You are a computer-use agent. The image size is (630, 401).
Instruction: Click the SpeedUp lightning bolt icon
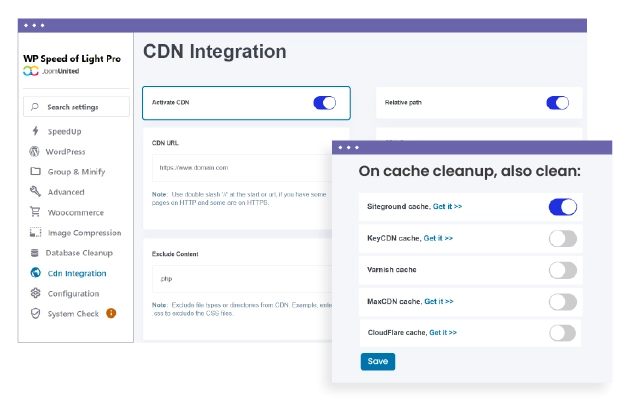click(x=35, y=131)
